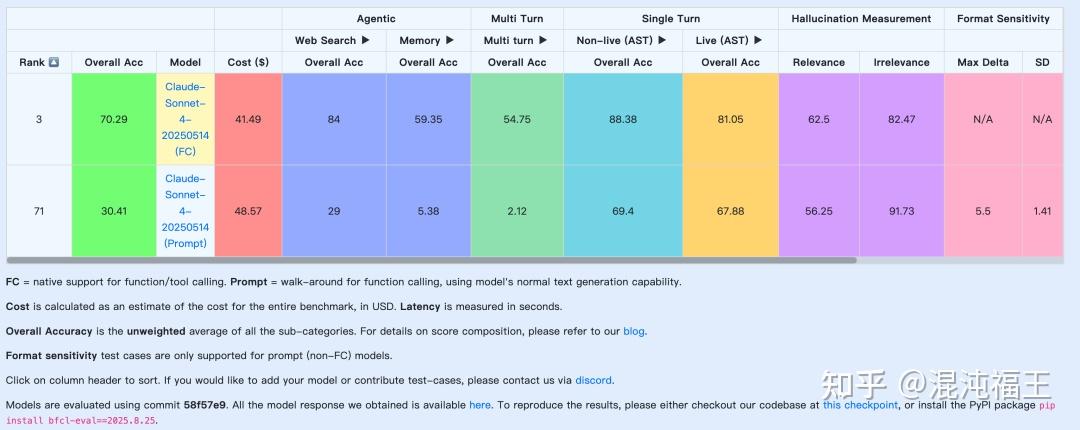Open model responses 'here' link

point(480,405)
